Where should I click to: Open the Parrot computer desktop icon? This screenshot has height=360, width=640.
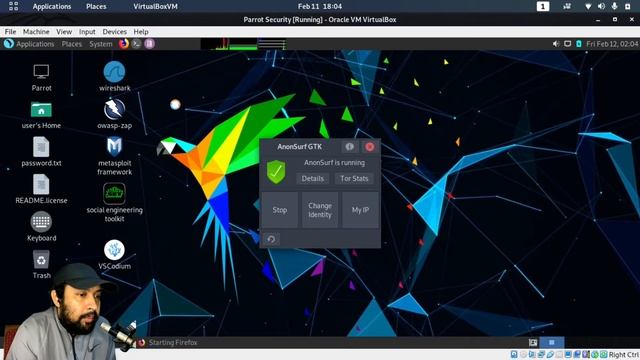[x=41, y=72]
